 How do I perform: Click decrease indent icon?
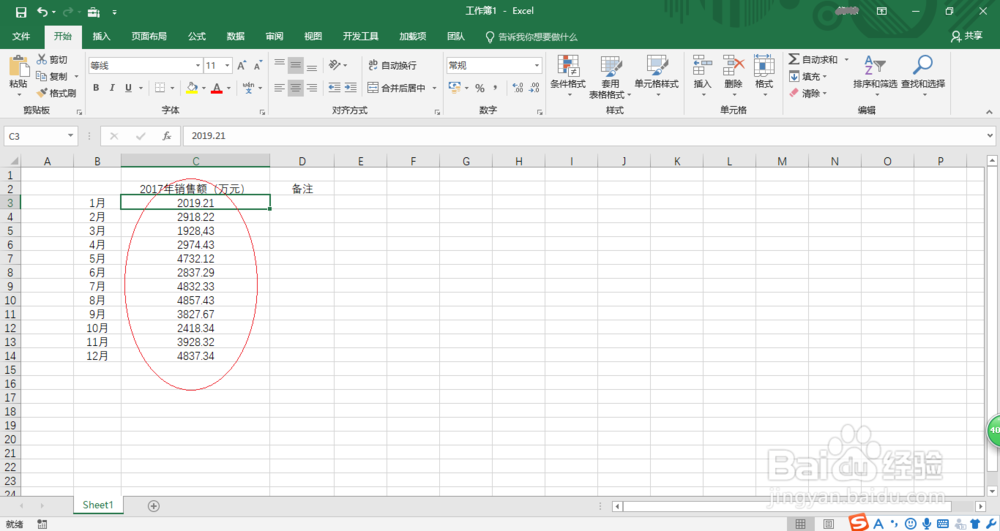(x=334, y=88)
